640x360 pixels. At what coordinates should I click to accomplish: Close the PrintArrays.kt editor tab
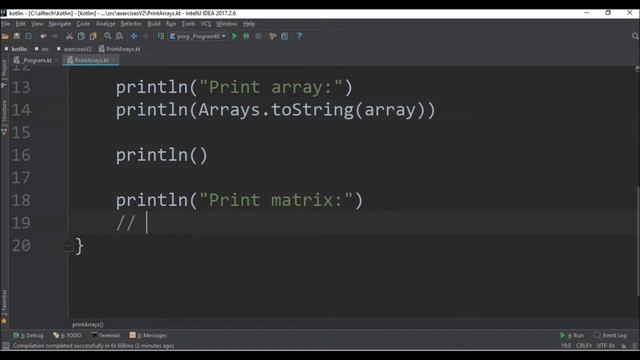(114, 60)
